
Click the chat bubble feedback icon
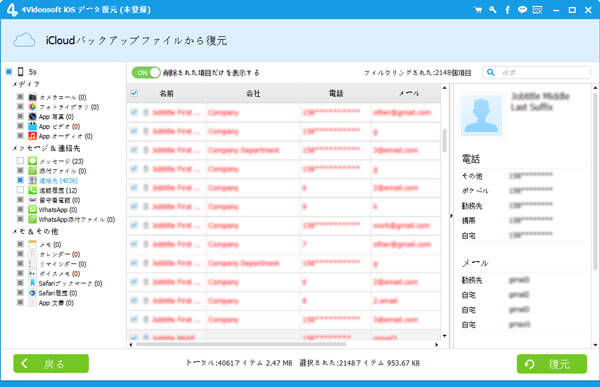point(522,10)
